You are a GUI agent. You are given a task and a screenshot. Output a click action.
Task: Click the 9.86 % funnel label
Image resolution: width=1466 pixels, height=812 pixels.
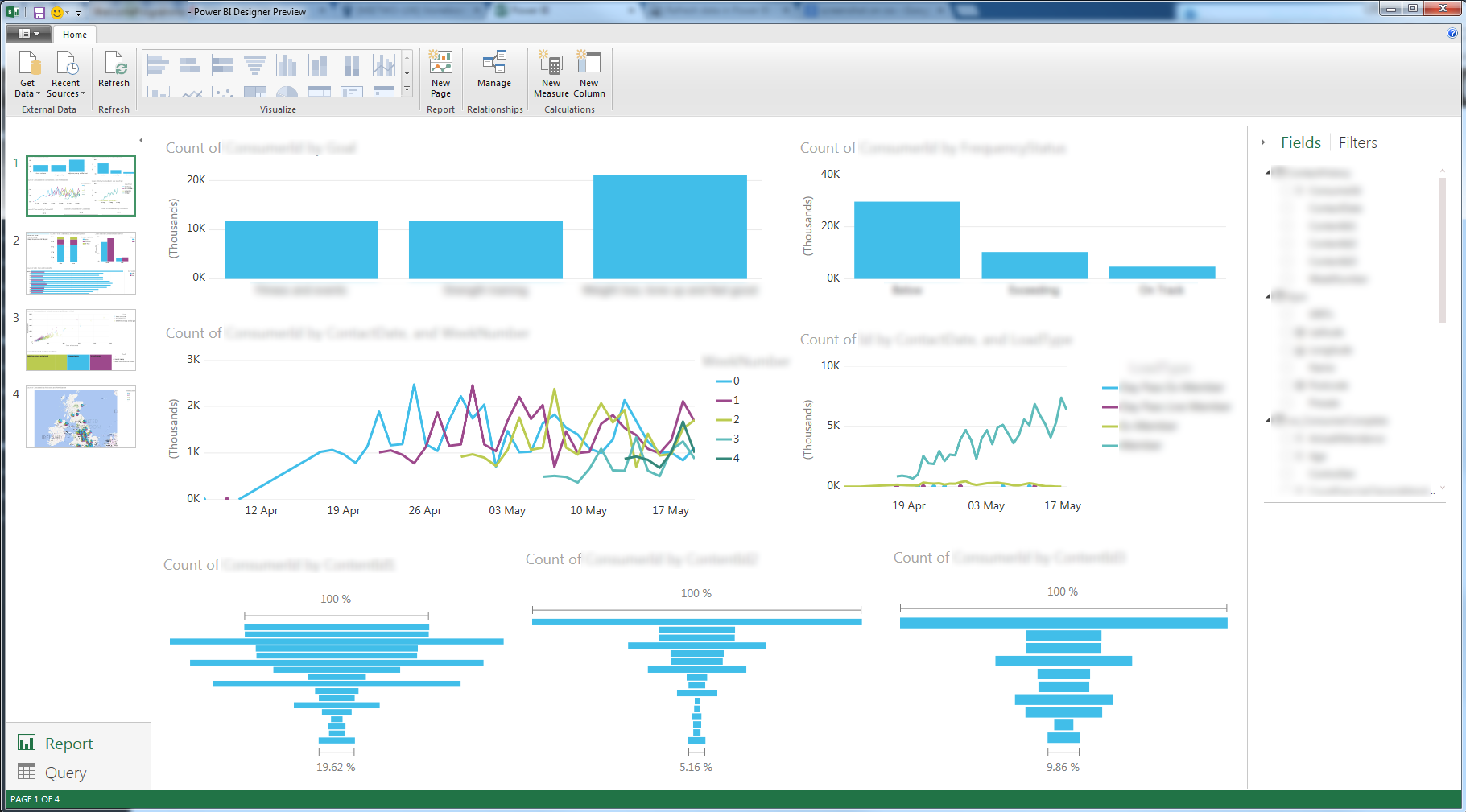click(1063, 767)
